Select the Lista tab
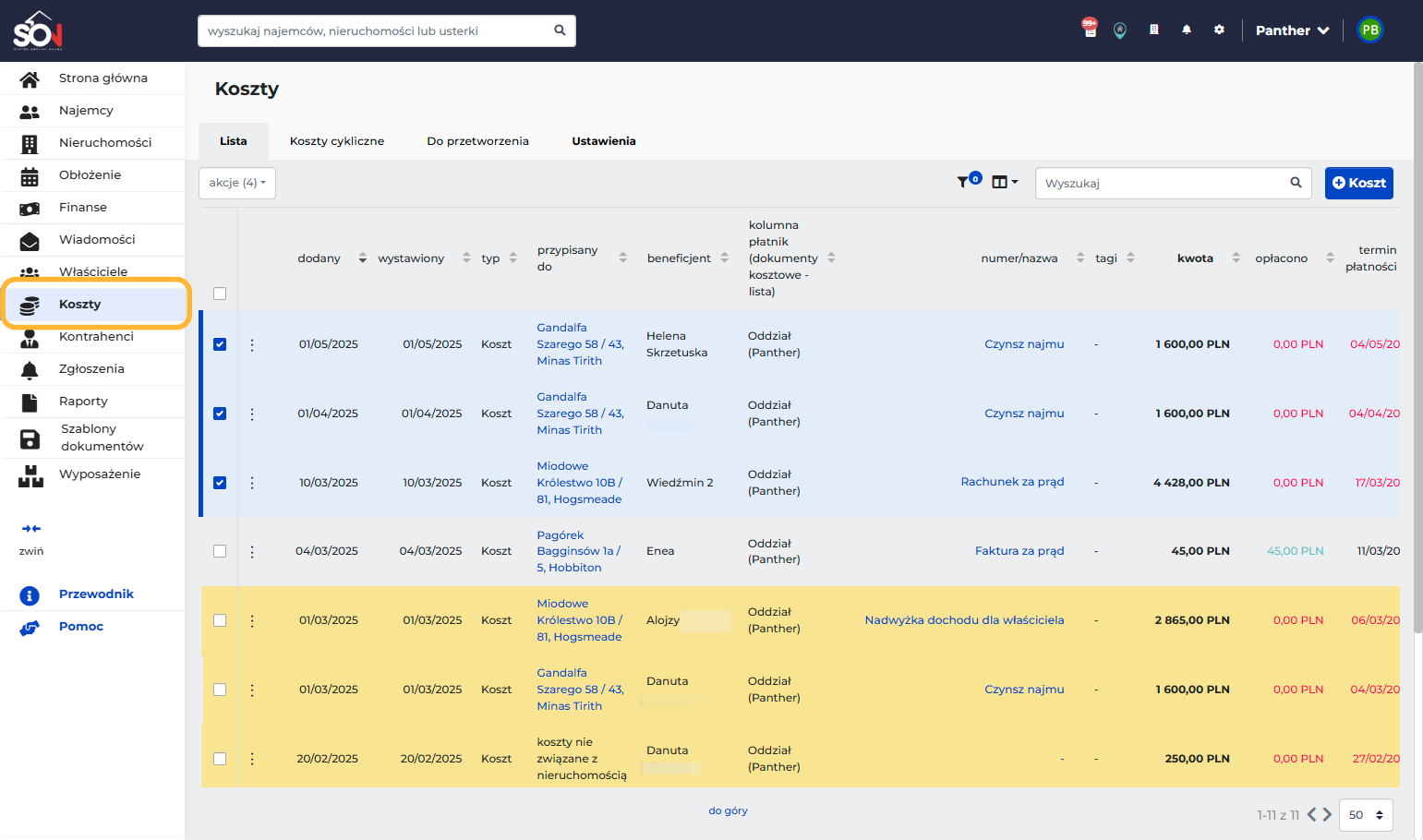 point(234,141)
